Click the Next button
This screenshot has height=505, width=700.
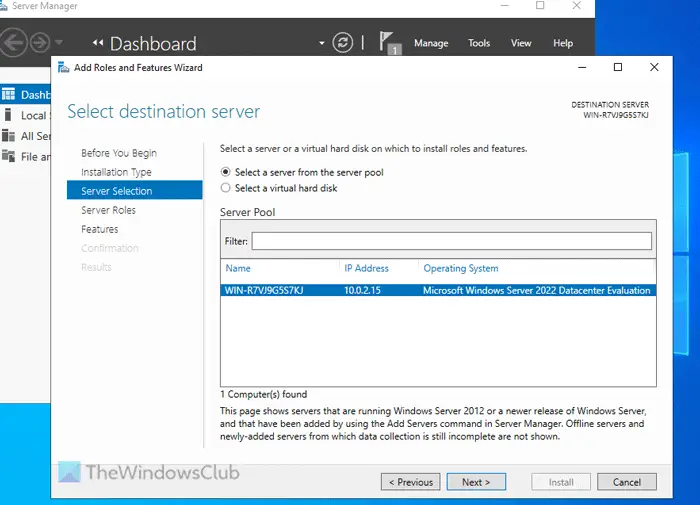[476, 482]
